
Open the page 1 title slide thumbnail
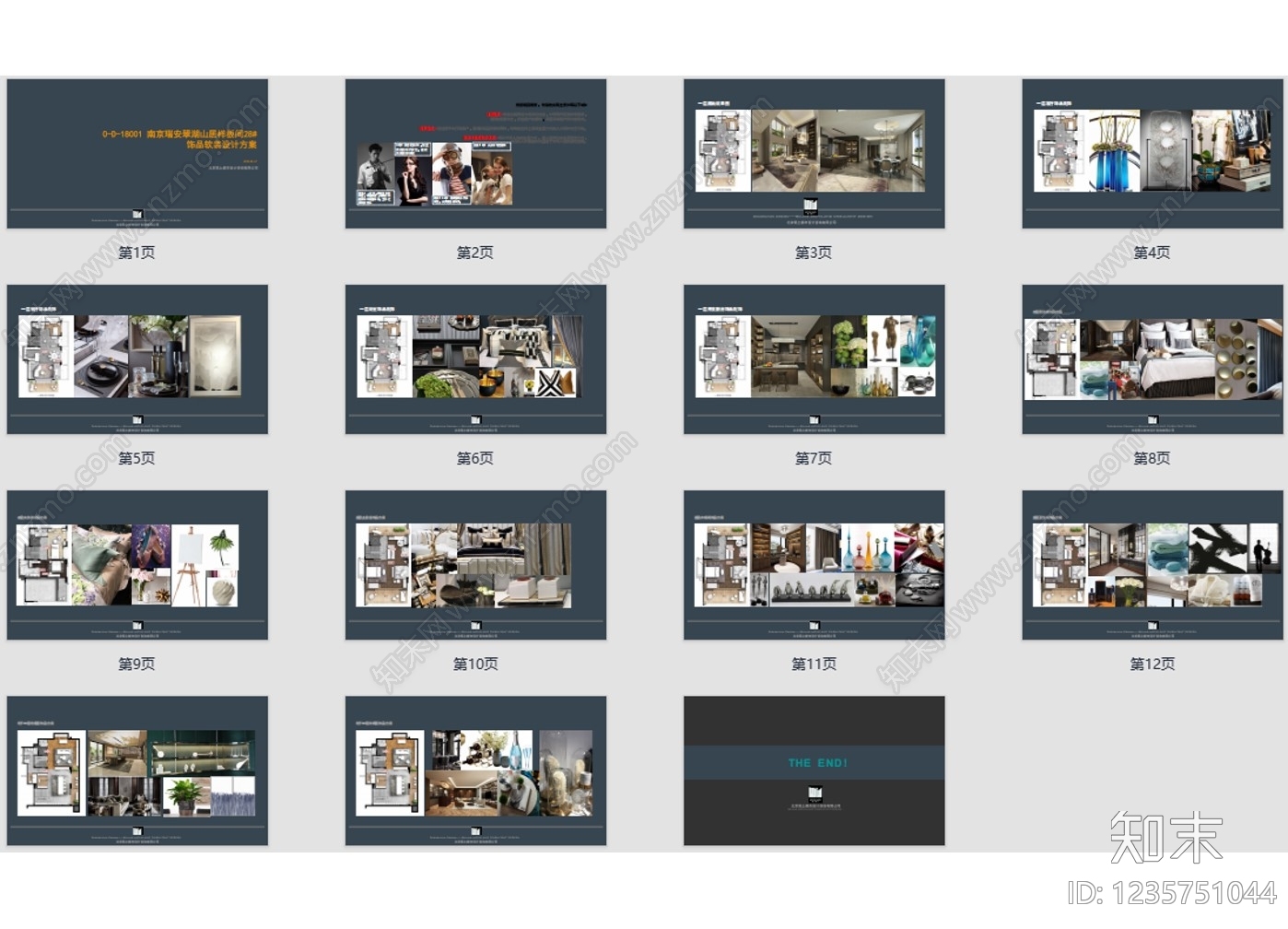tap(137, 154)
